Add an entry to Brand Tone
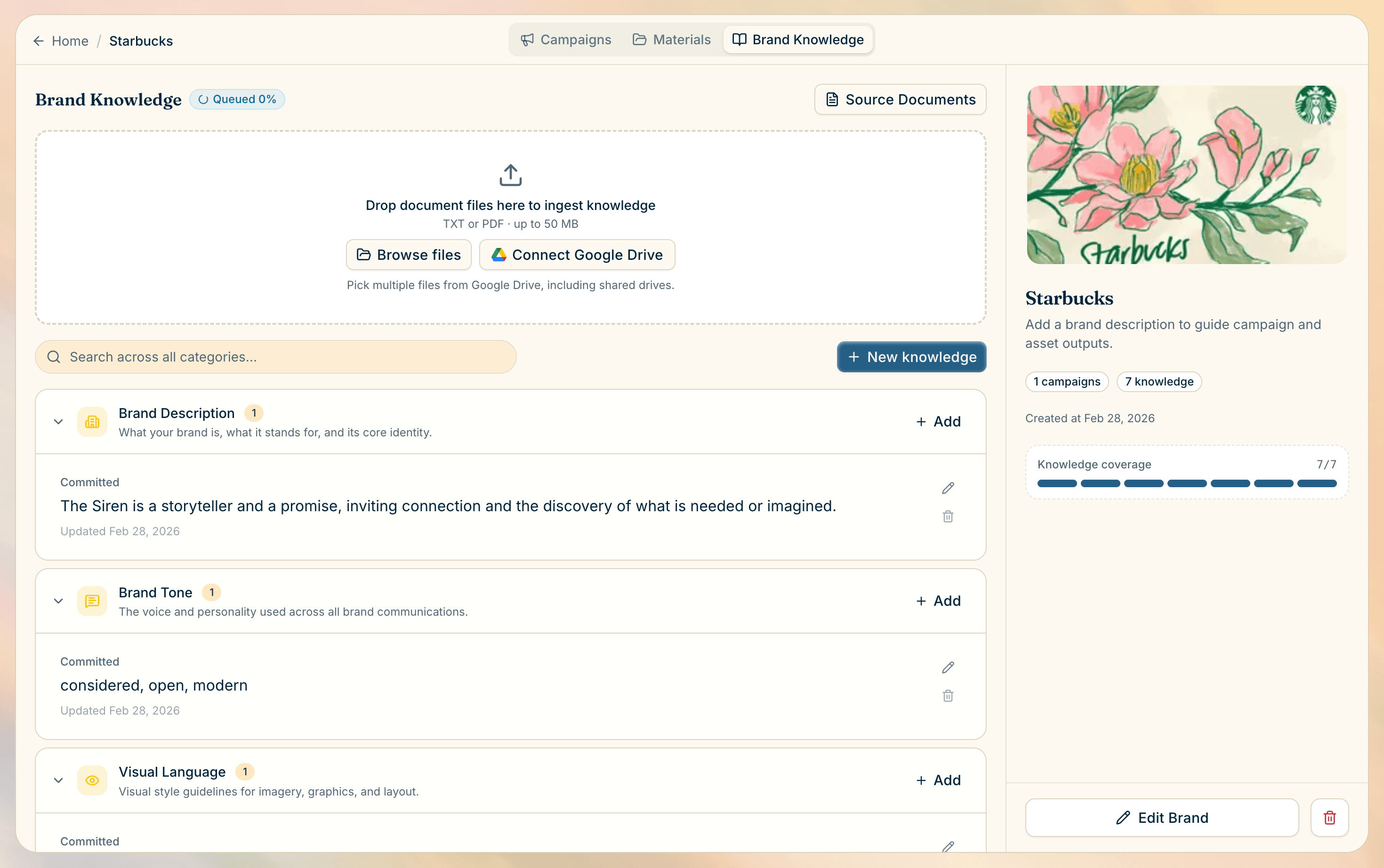 coord(938,601)
